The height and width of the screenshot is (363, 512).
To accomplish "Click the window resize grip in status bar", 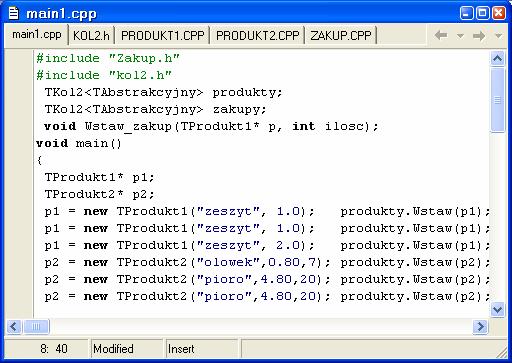I will point(501,352).
